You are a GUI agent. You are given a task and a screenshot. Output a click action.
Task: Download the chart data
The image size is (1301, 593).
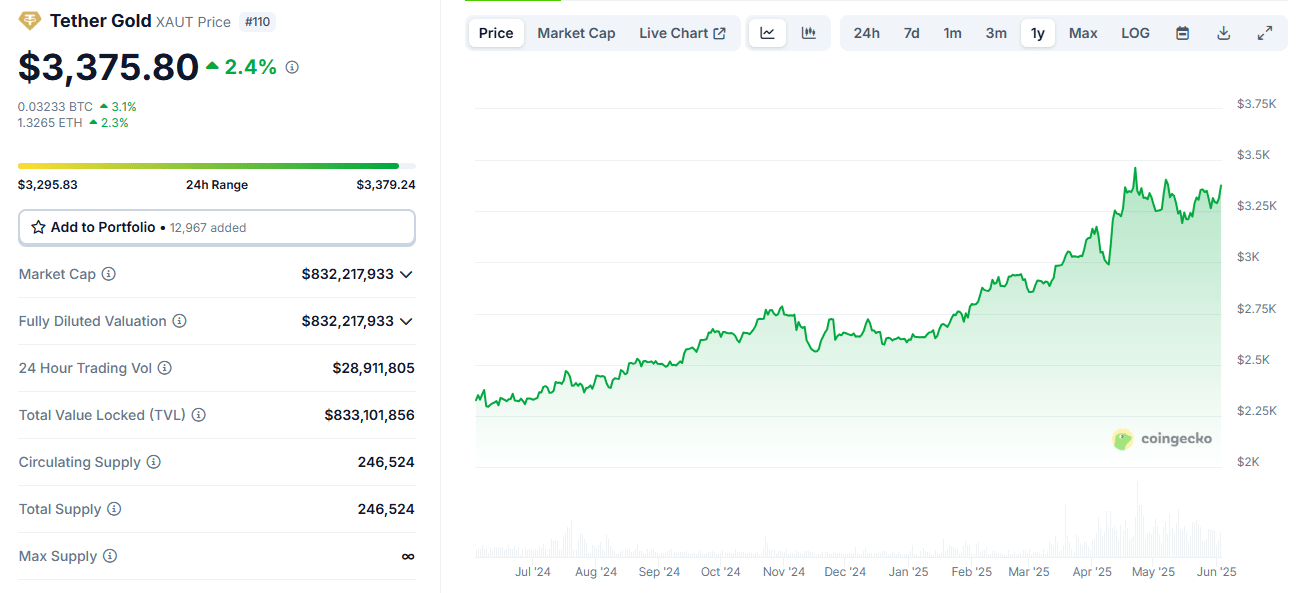coord(1223,33)
